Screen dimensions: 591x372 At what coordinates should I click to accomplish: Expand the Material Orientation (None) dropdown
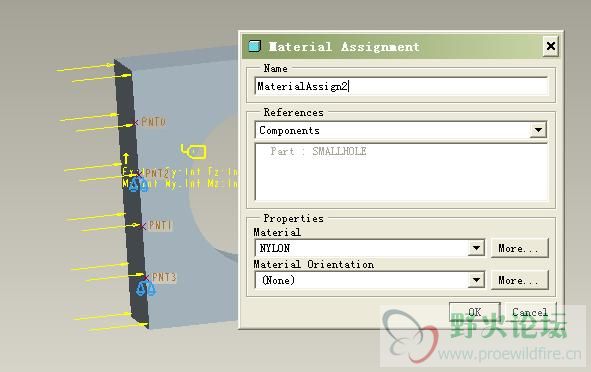point(476,280)
